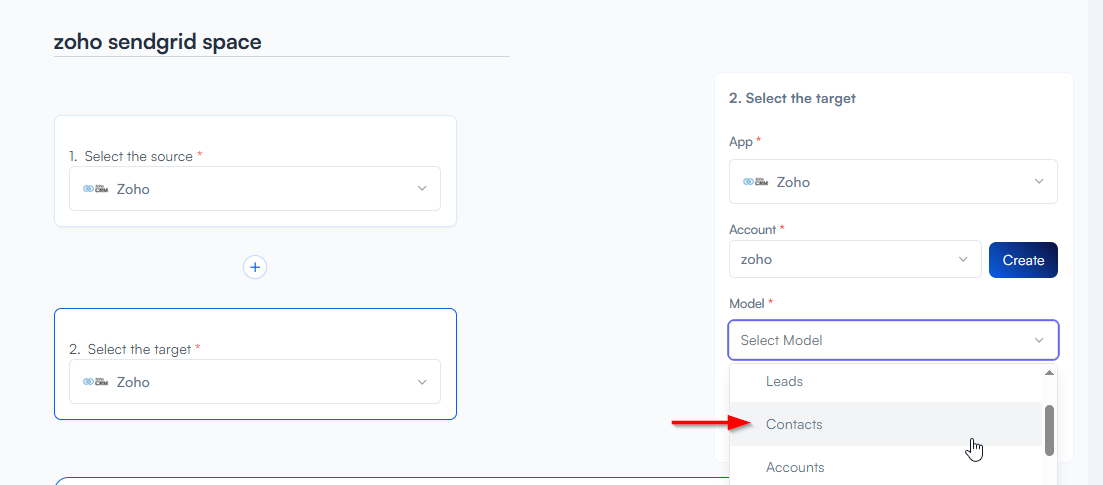
Task: Select Contacts in the model list
Action: pyautogui.click(x=794, y=424)
